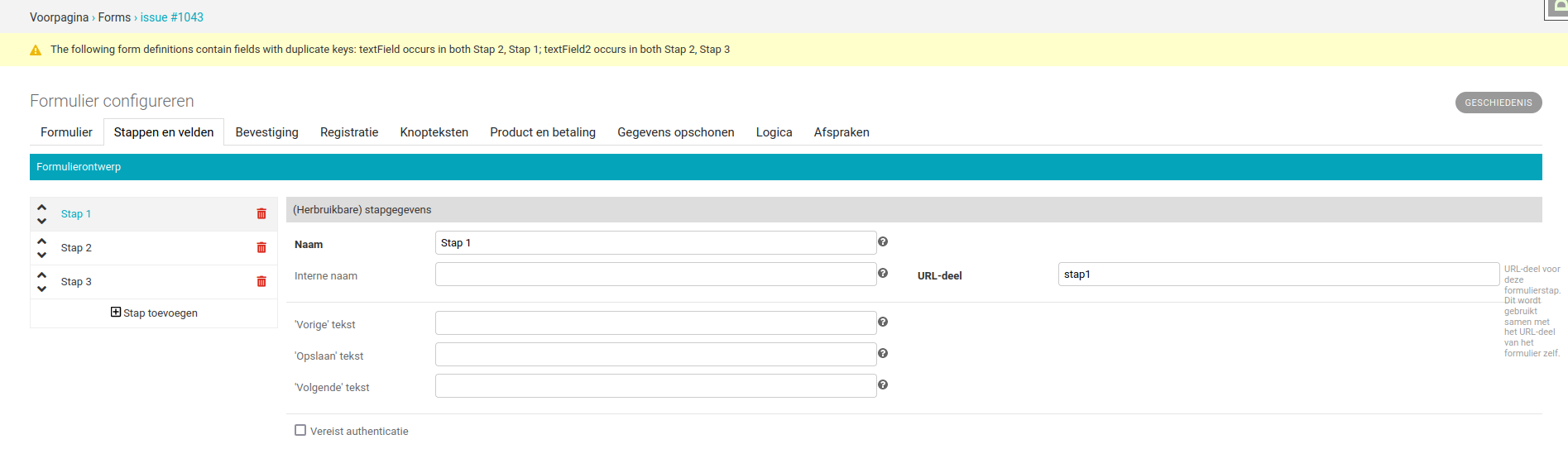
Task: Click the issue #1043 breadcrumb text
Action: (172, 17)
